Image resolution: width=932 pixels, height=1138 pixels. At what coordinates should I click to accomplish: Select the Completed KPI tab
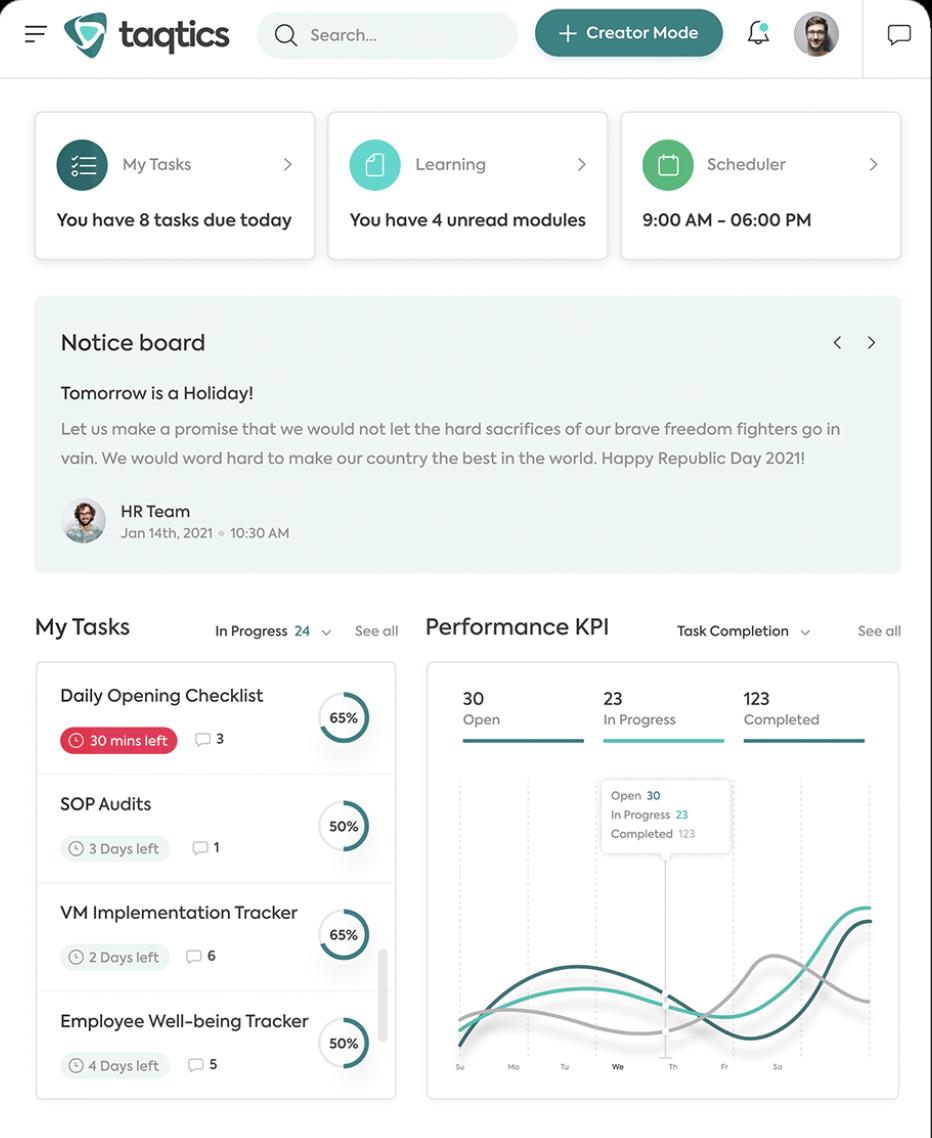coord(804,718)
